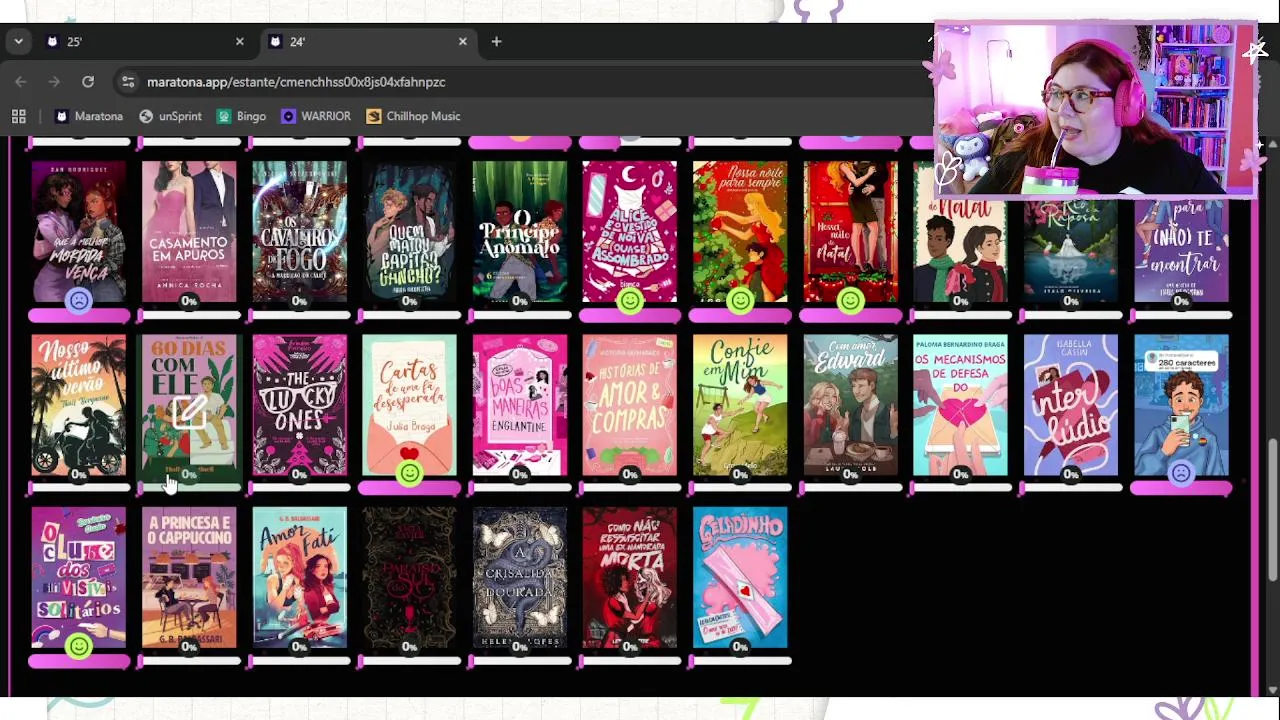Click purple sad face on Que a Melhor Mordida Vença
The height and width of the screenshot is (720, 1280).
pos(79,300)
